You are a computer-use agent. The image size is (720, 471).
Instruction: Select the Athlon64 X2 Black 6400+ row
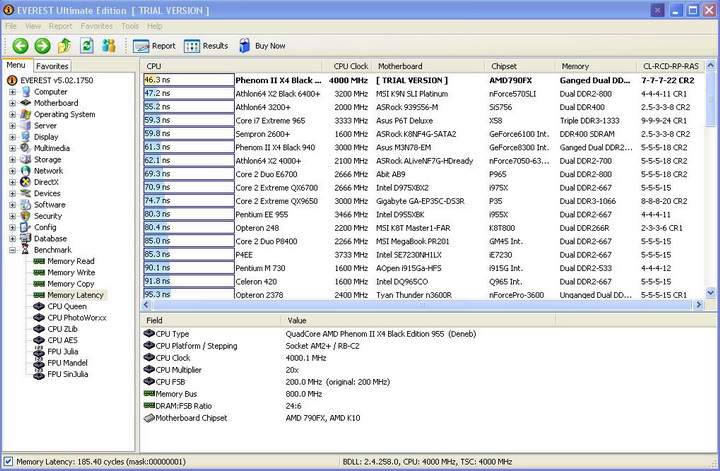[423, 94]
